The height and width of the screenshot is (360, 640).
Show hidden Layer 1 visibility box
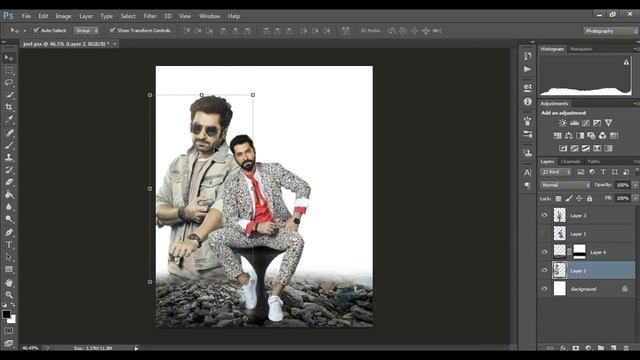coord(544,233)
